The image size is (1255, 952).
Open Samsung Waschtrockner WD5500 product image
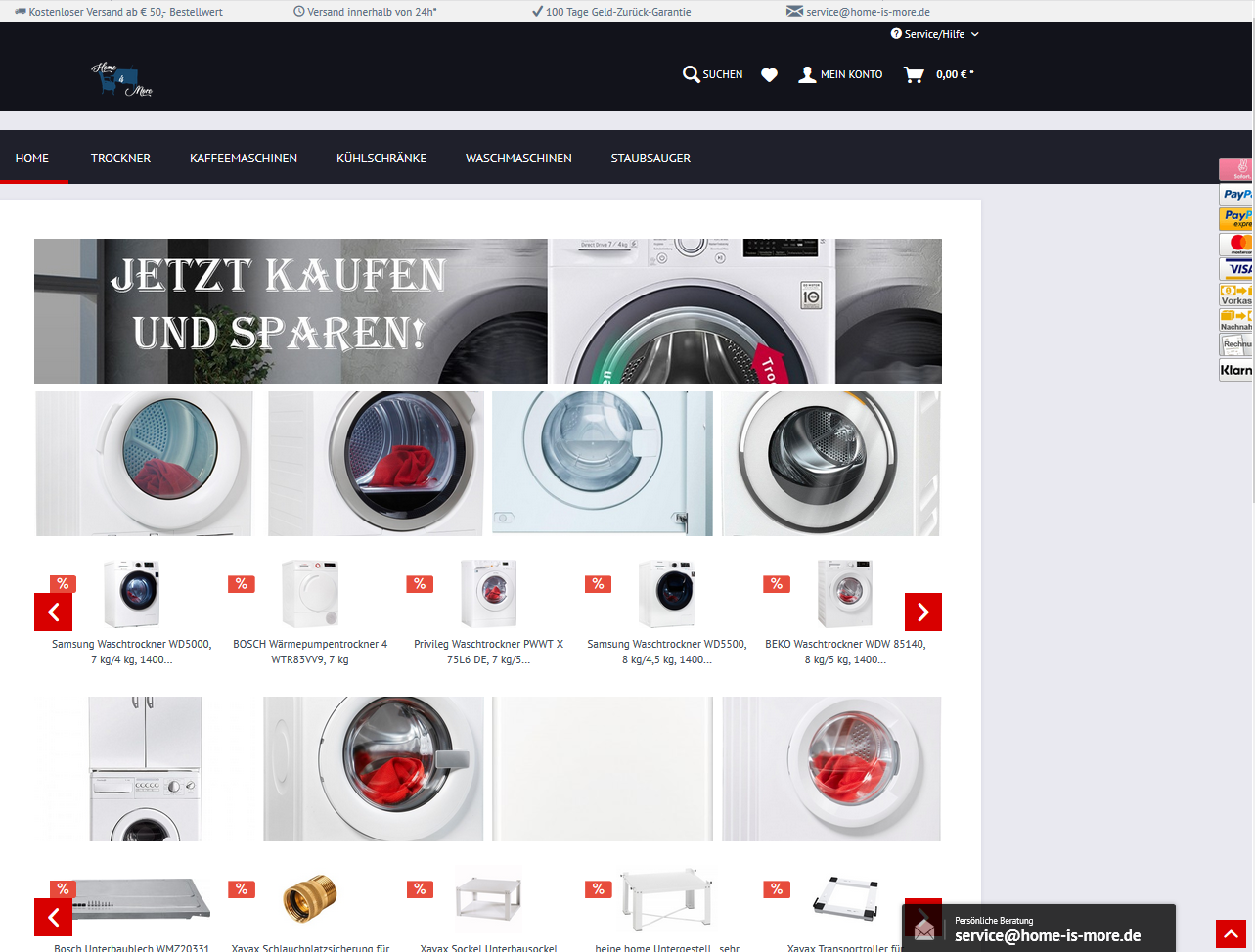667,594
